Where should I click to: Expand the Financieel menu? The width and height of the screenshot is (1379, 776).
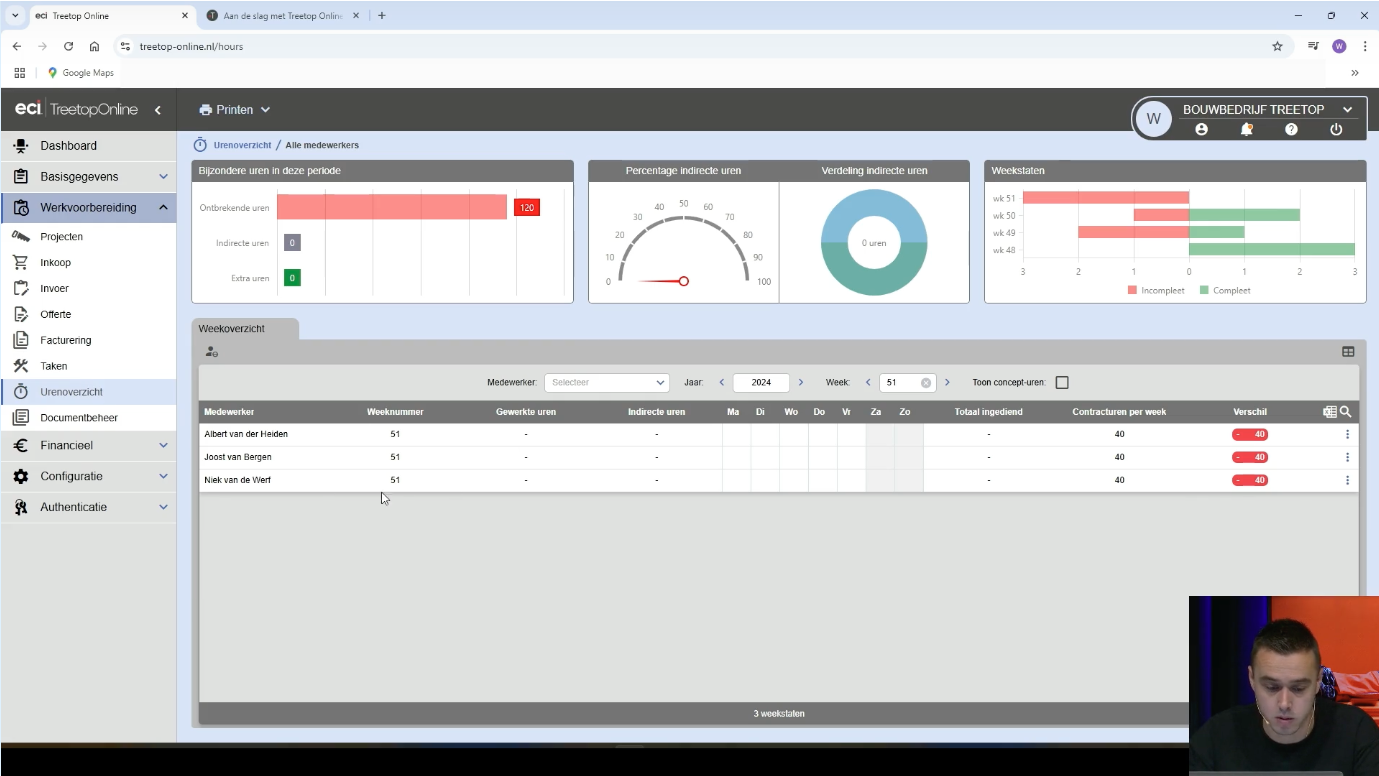point(68,446)
